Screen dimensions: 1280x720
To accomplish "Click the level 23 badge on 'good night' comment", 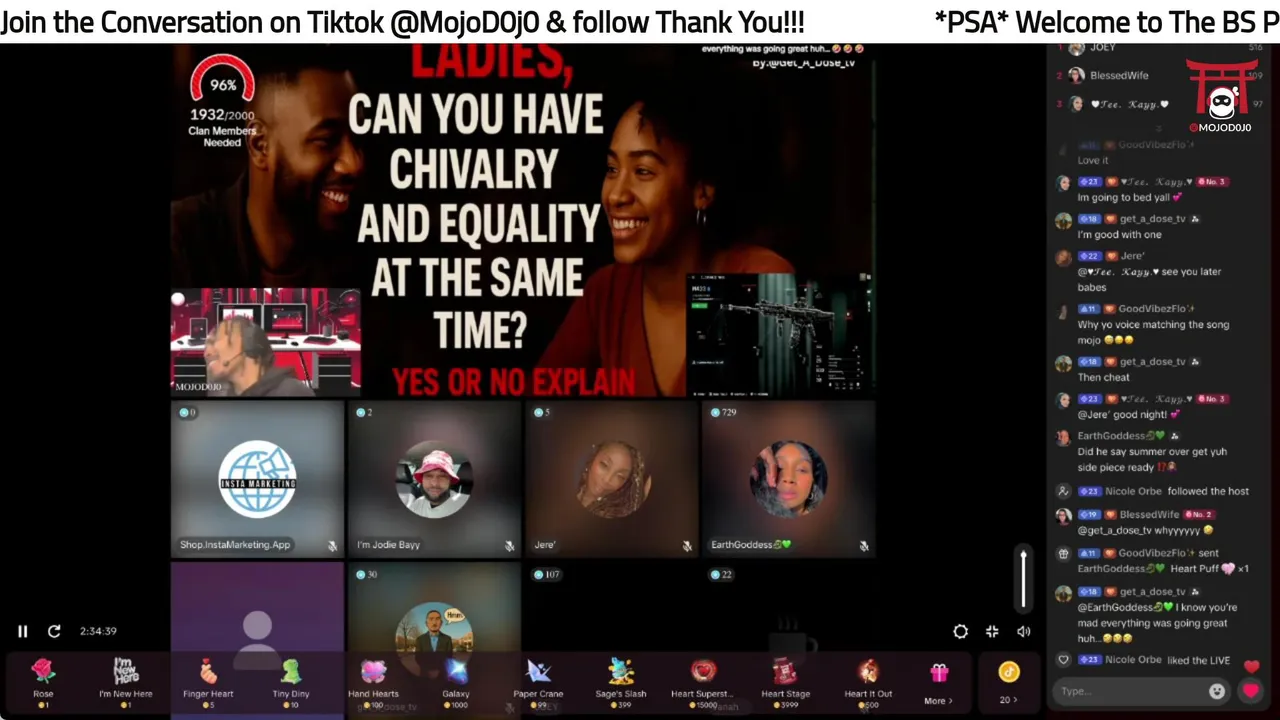I will pos(1089,399).
